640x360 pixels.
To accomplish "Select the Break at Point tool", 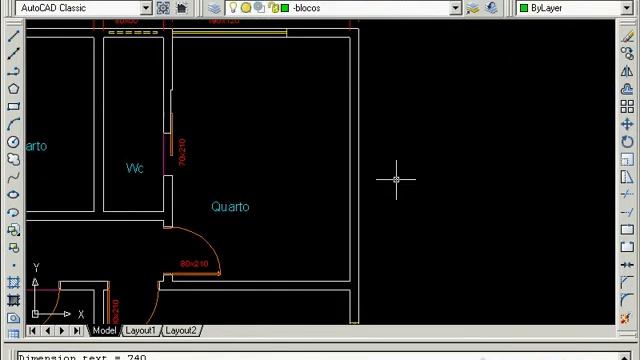I will click(627, 230).
